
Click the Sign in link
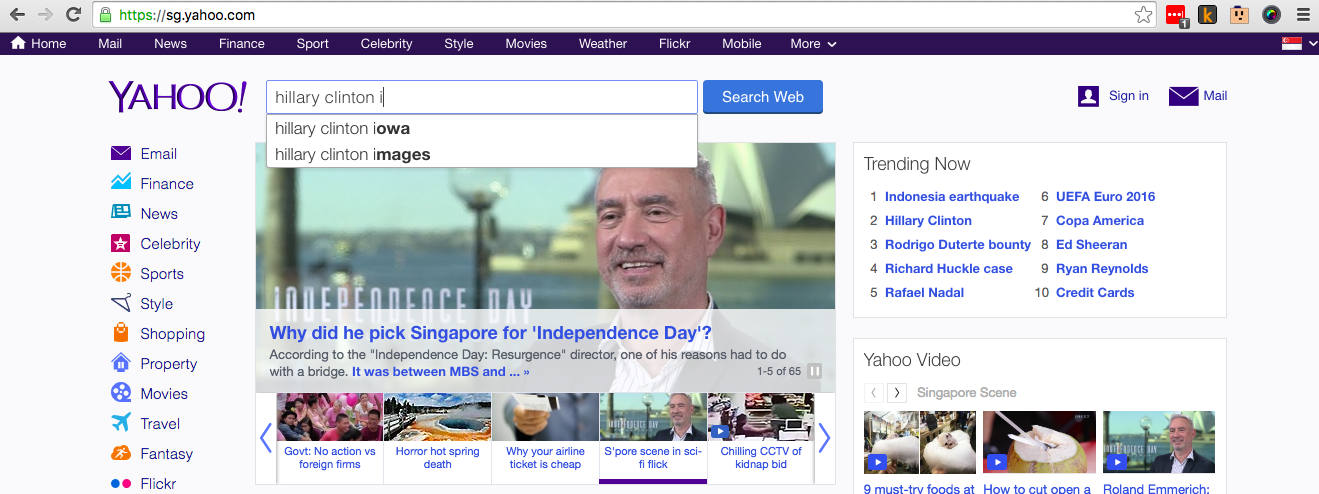tap(1129, 96)
